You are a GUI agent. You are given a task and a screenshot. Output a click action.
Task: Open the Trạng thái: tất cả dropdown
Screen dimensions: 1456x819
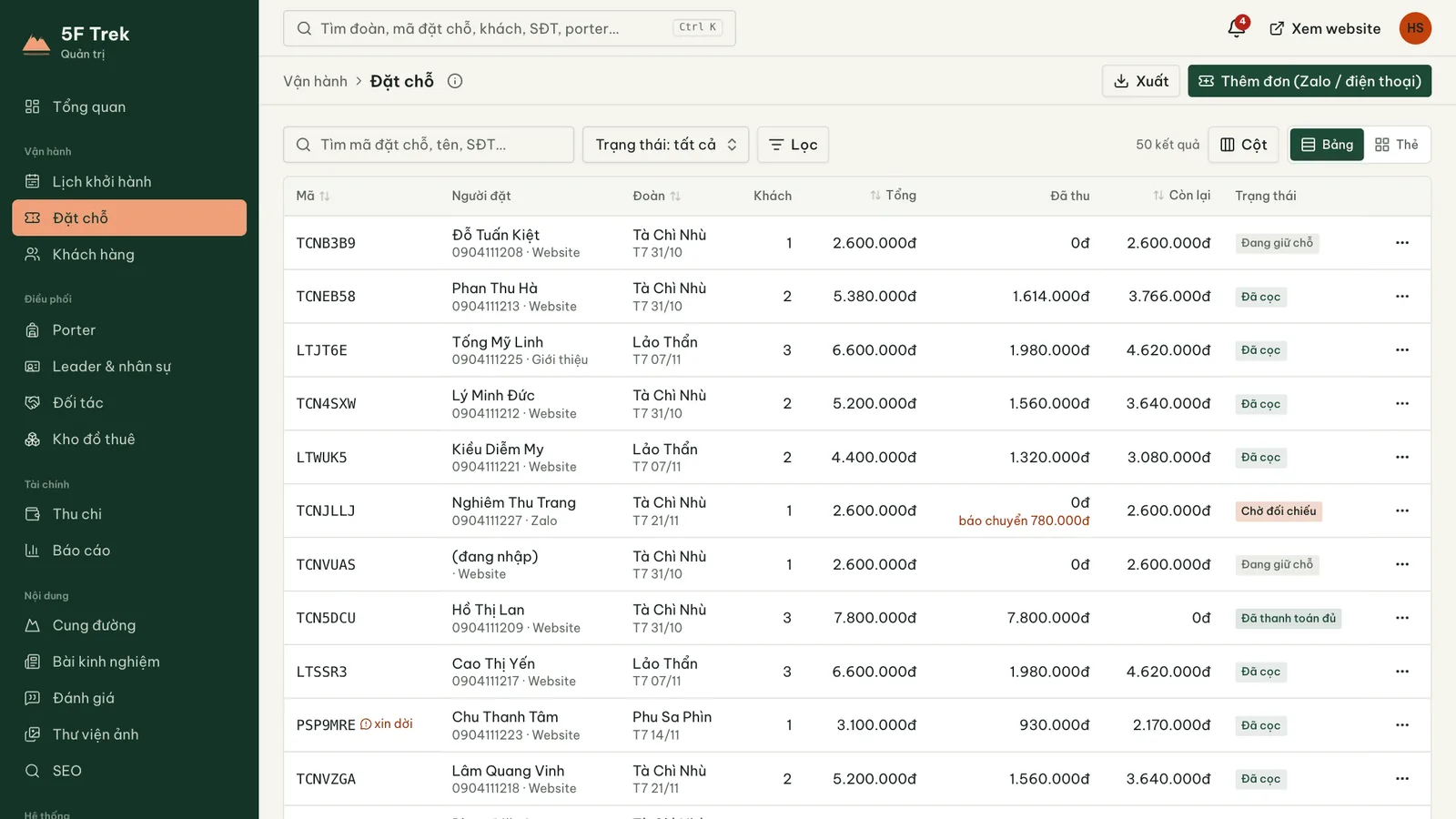(665, 145)
